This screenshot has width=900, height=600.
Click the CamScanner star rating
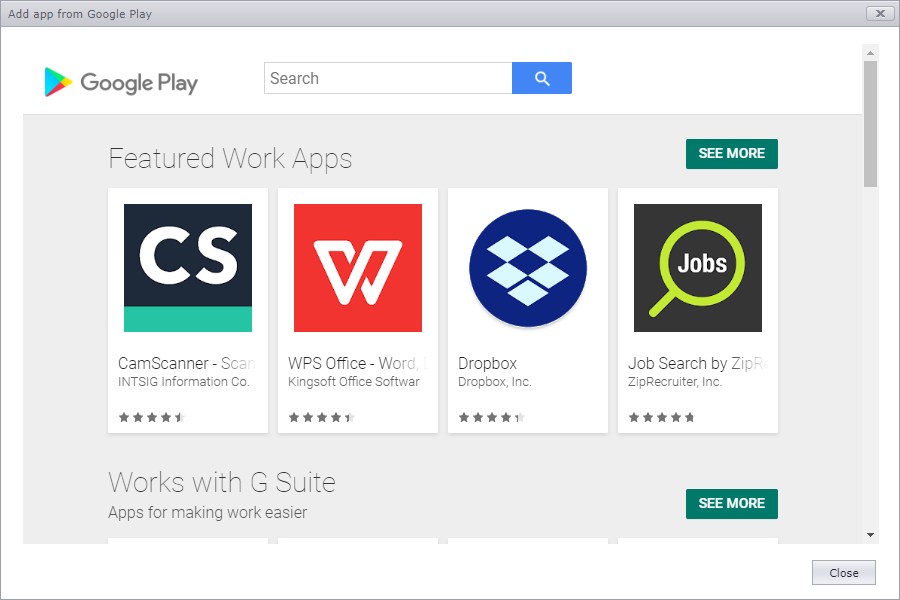point(152,417)
